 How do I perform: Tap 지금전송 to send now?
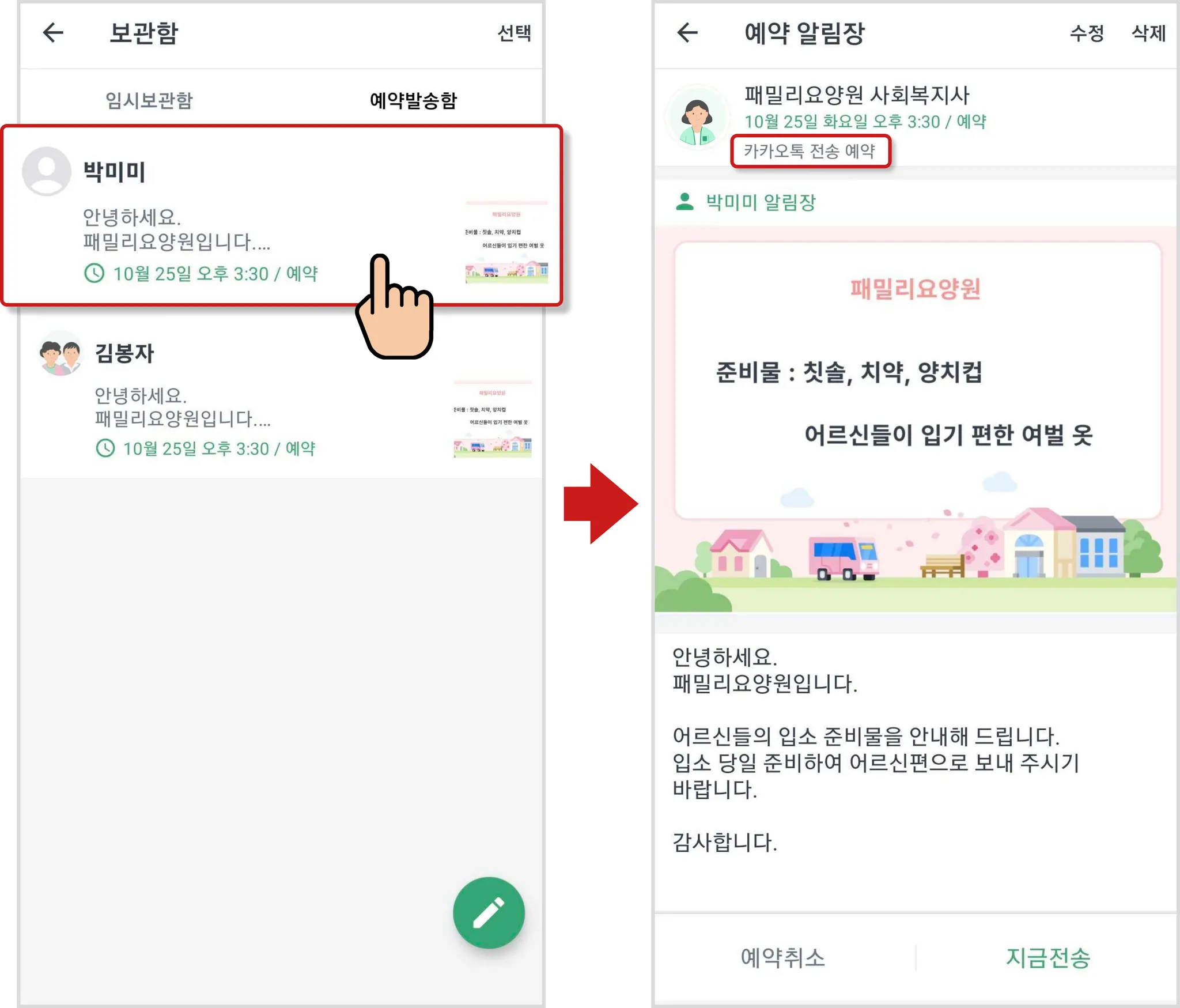pos(1048,957)
